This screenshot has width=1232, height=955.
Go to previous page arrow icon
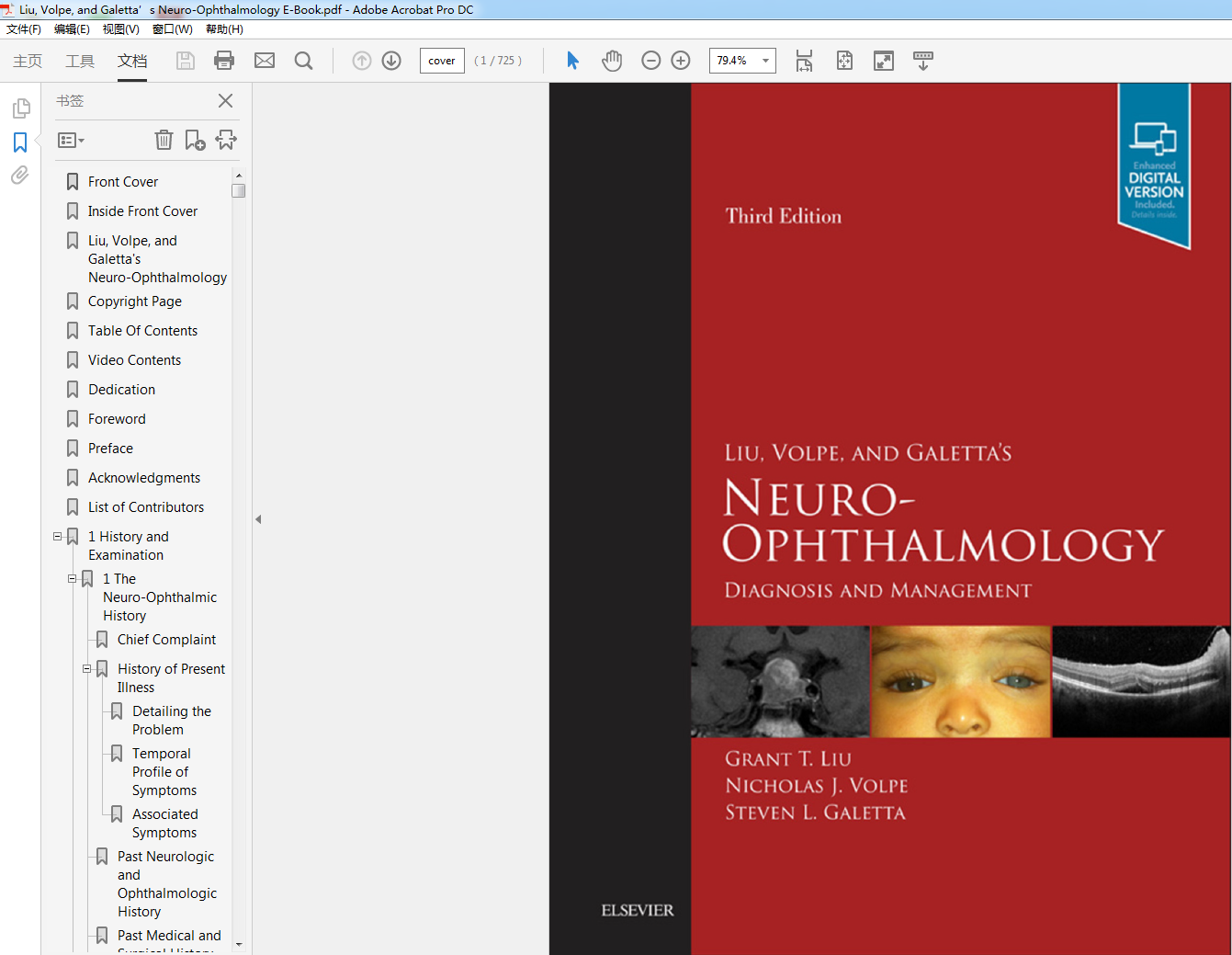pos(362,61)
